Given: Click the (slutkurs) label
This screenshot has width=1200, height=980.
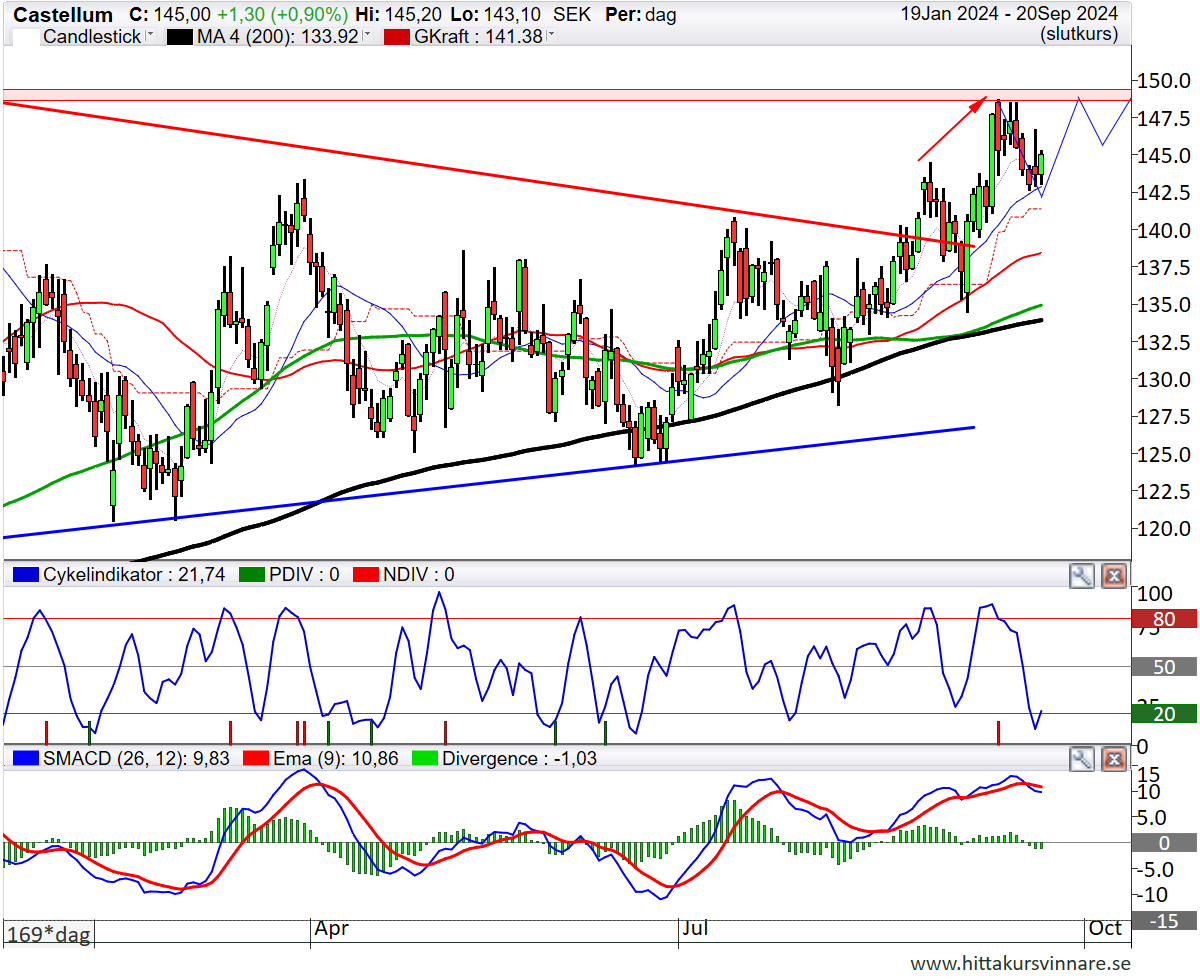Looking at the screenshot, I should click(1079, 34).
